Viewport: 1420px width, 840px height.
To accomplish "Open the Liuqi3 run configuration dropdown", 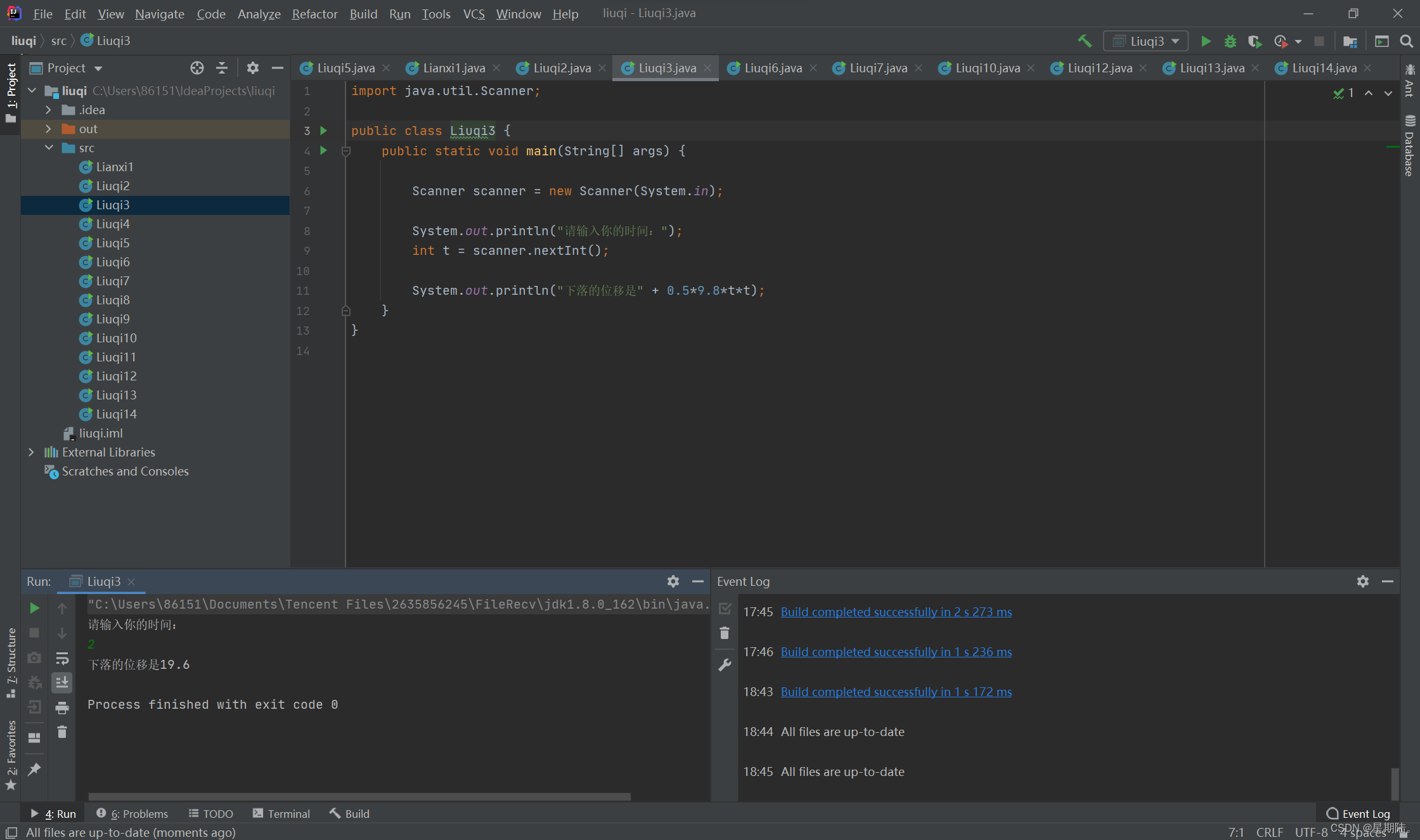I will pyautogui.click(x=1146, y=41).
